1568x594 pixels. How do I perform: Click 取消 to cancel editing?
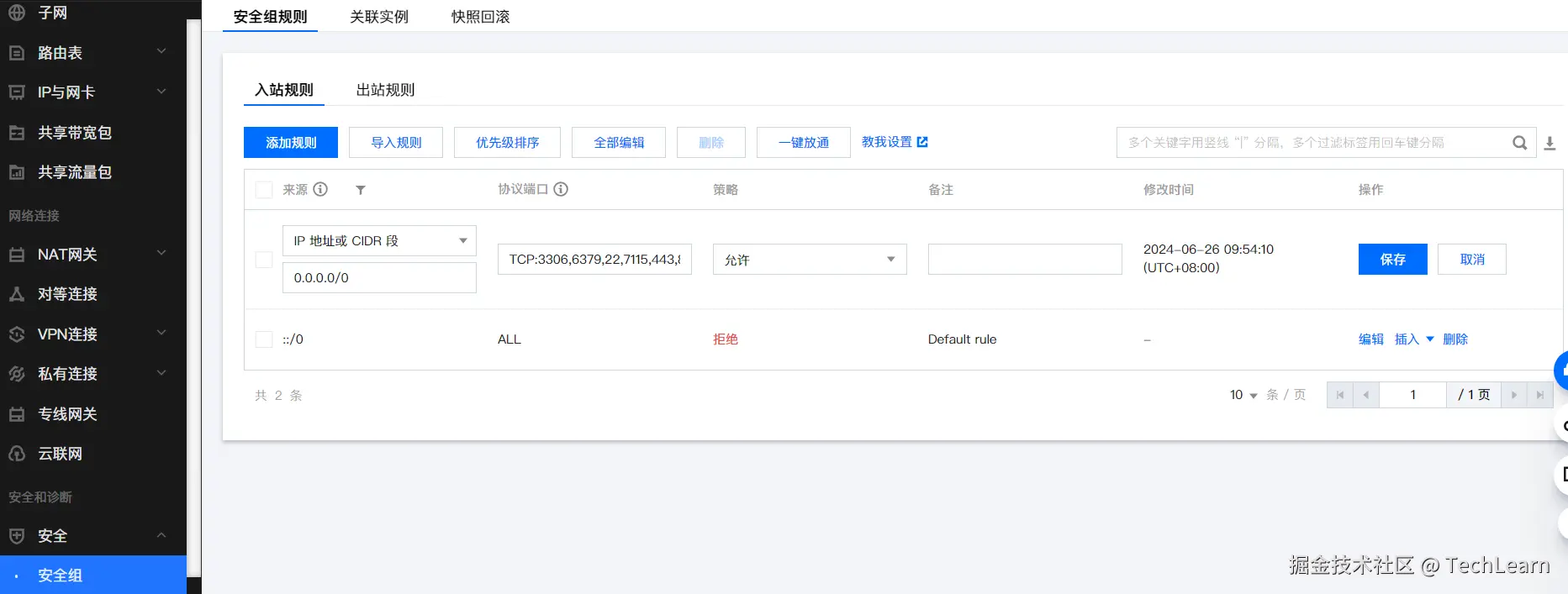click(x=1472, y=260)
